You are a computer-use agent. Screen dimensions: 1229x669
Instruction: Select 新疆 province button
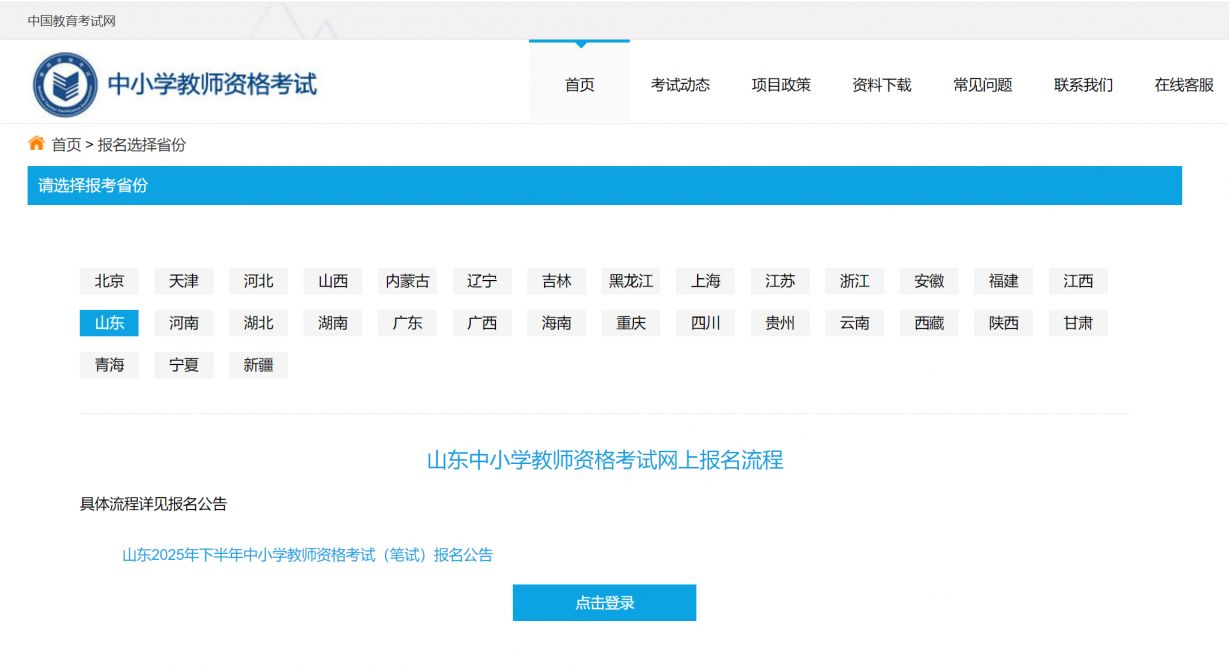(258, 365)
